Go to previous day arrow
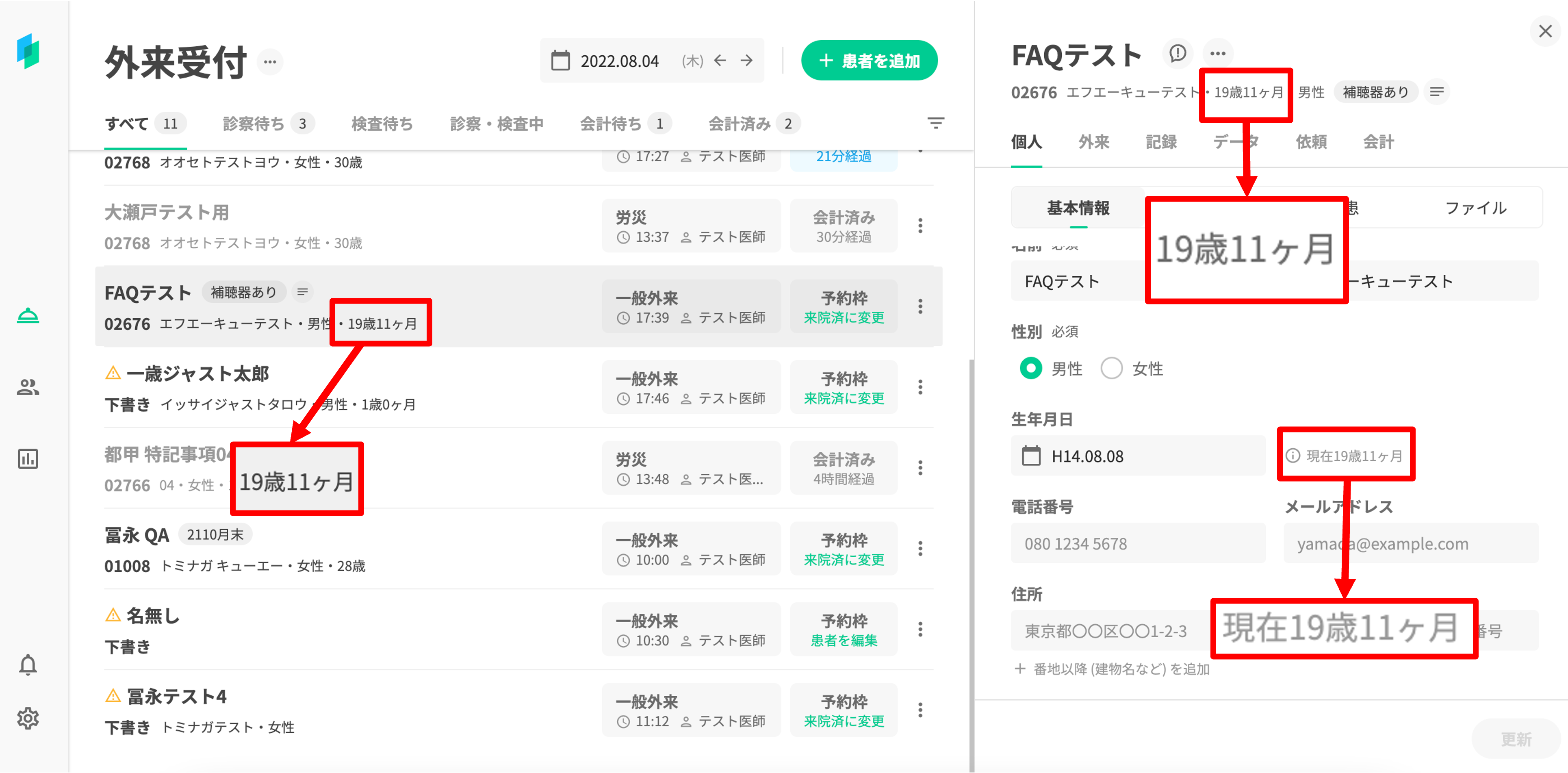 [720, 60]
